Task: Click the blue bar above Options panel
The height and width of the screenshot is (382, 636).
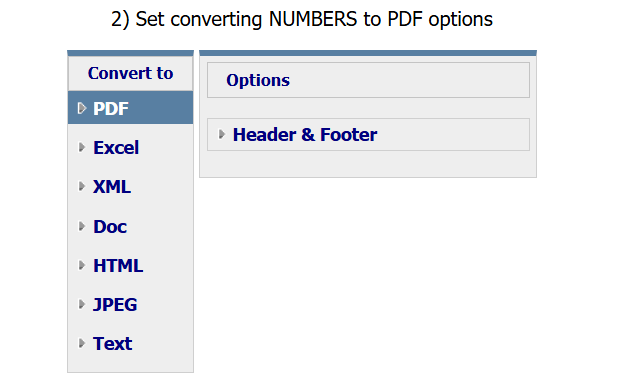Action: 368,53
